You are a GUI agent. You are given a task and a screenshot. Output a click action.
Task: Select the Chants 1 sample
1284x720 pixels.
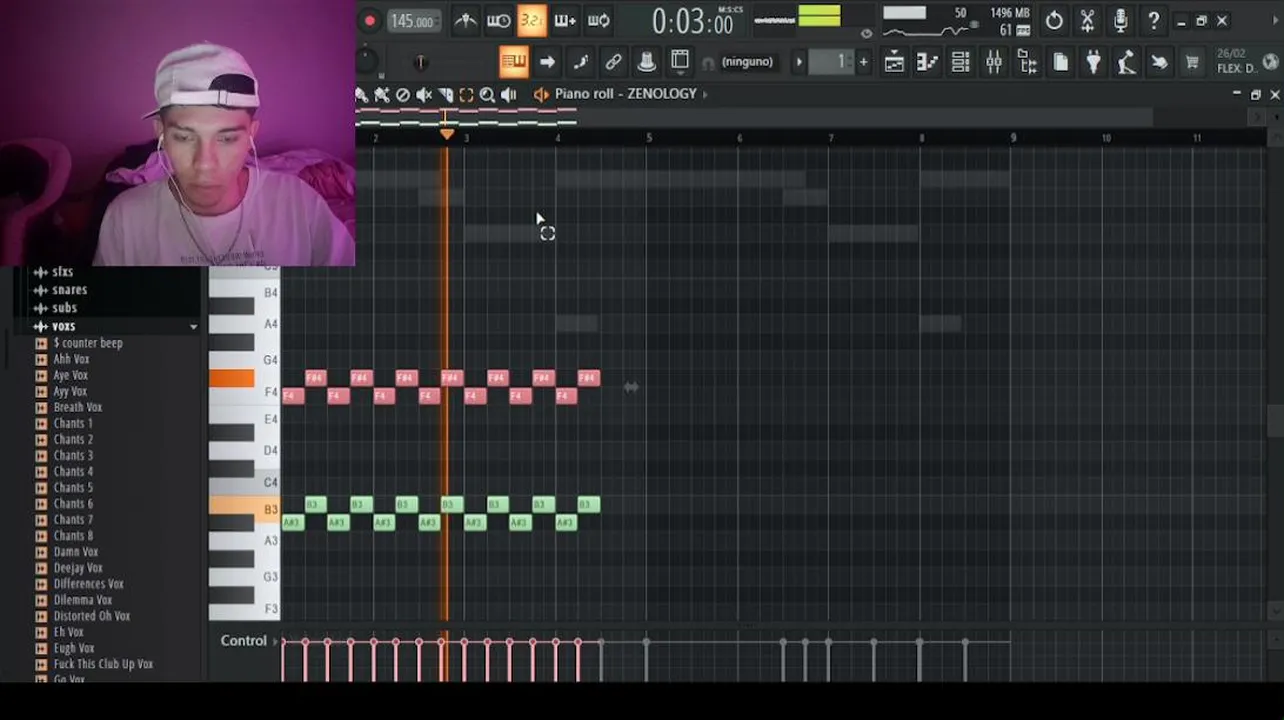(73, 423)
